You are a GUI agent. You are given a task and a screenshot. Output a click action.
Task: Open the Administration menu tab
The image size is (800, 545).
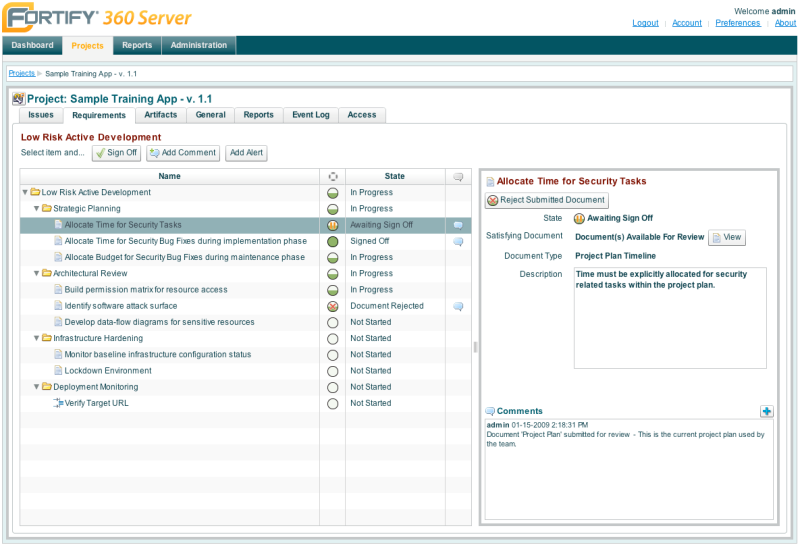198,45
